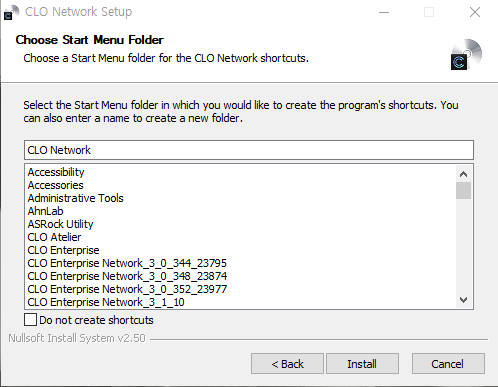Select the AhnLab folder entry

click(x=46, y=211)
